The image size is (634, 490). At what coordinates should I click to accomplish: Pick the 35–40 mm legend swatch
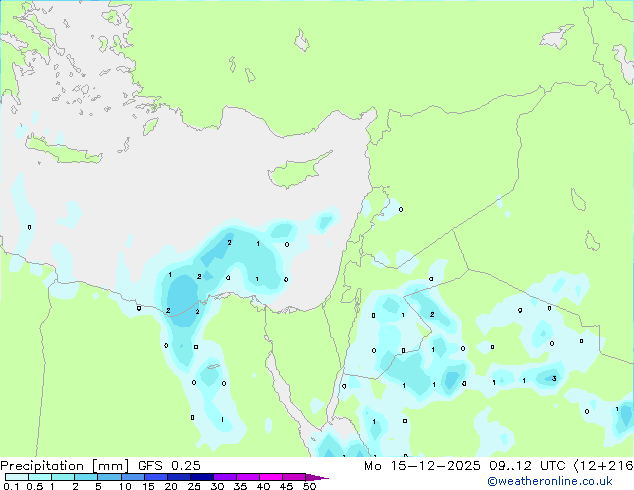click(247, 477)
